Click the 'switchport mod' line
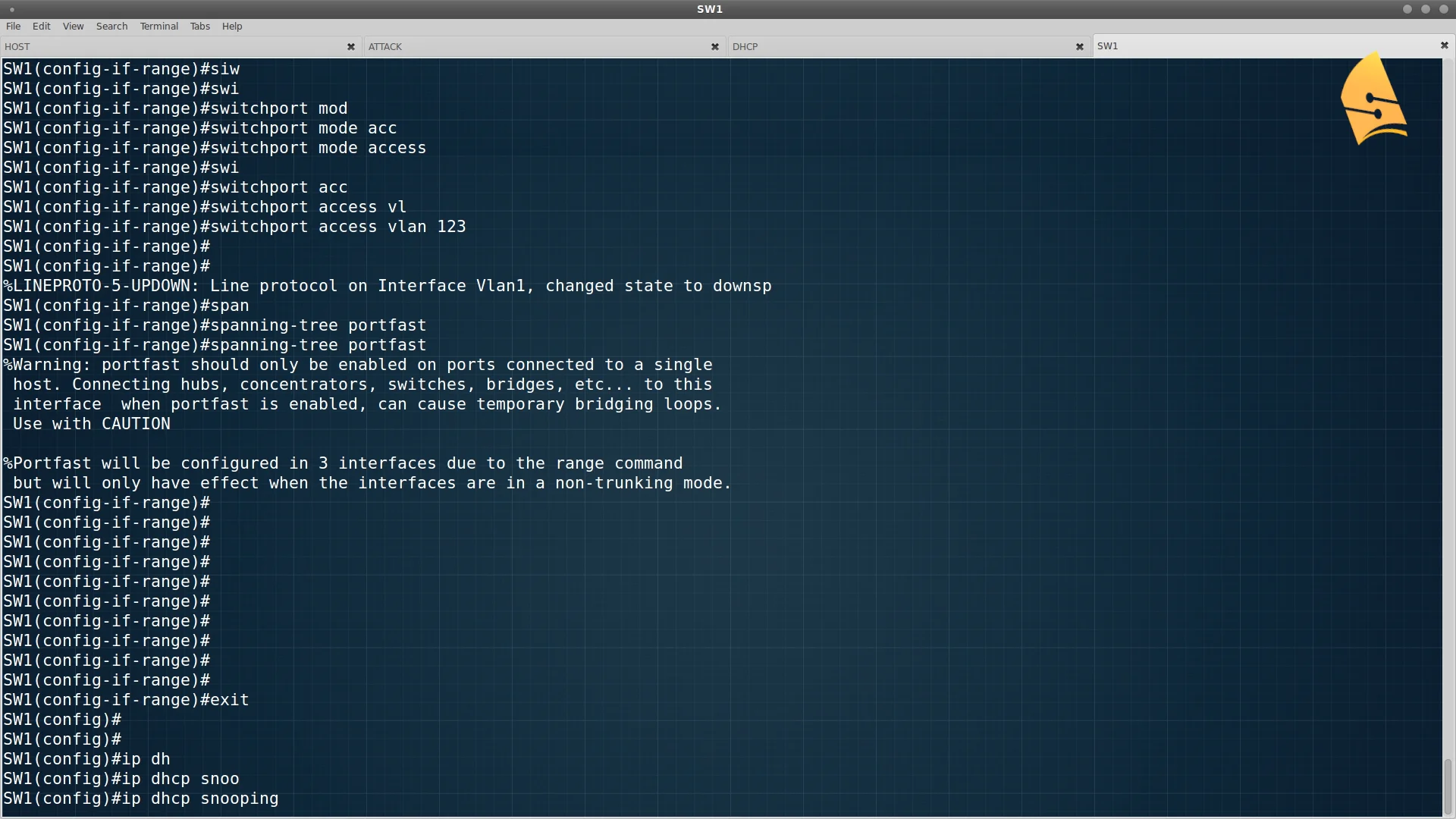Viewport: 1456px width, 819px height. coord(175,108)
